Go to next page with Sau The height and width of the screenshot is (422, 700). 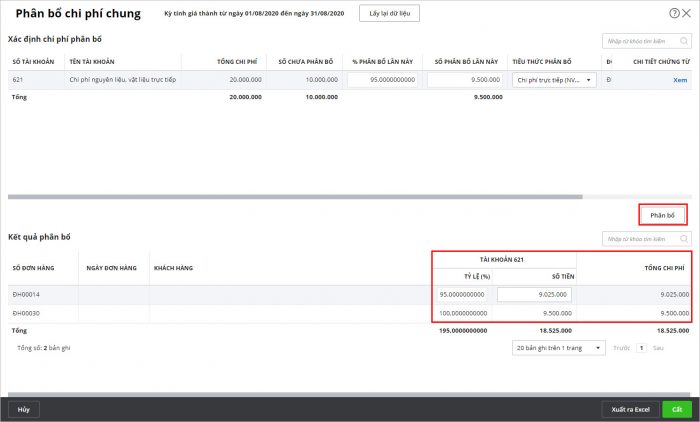tap(658, 348)
